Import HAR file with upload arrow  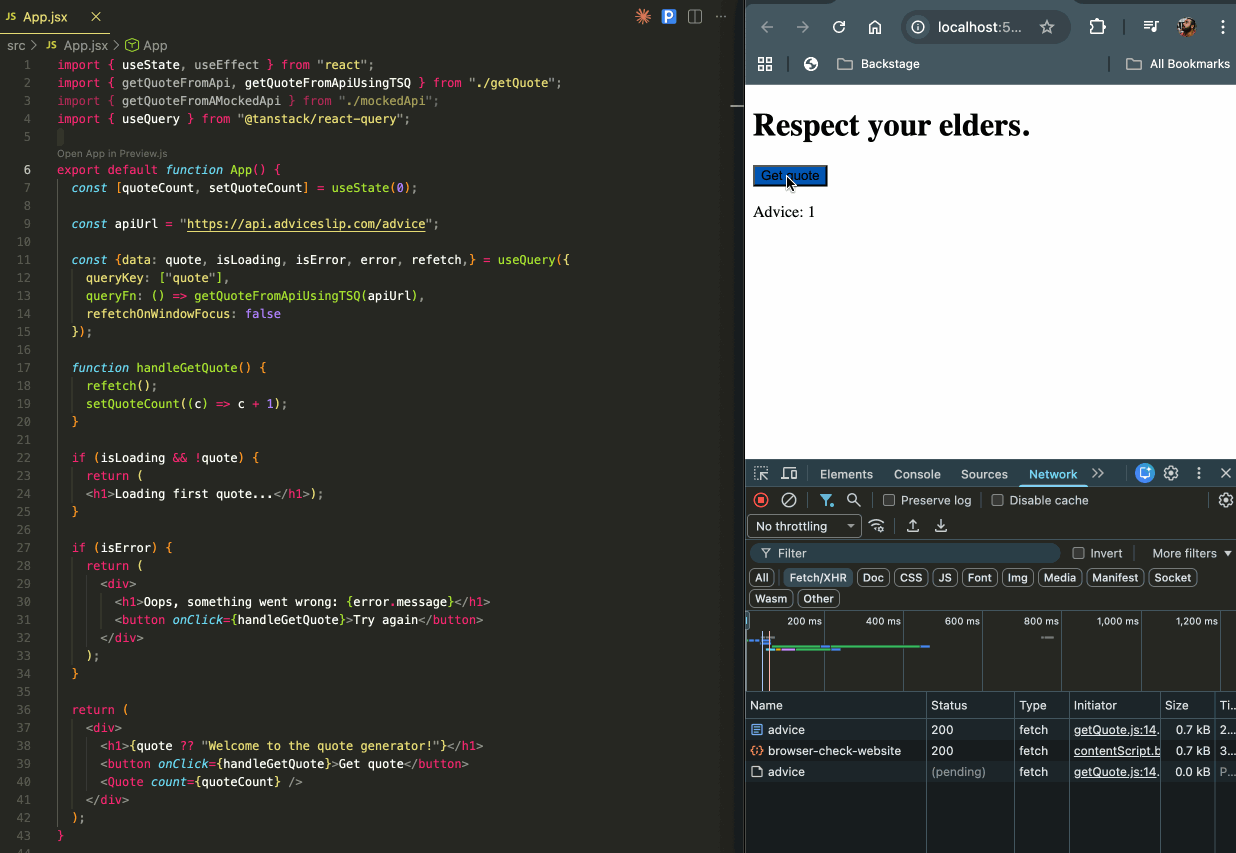click(x=913, y=526)
